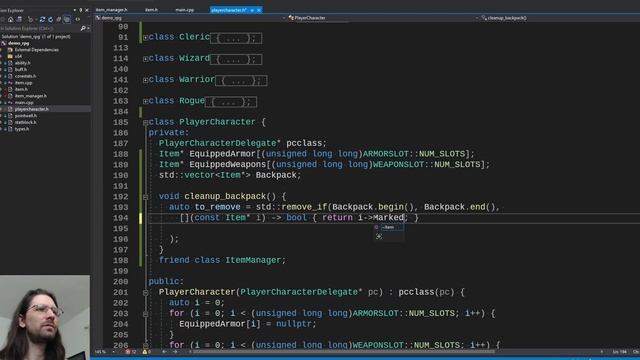Select the demo_rpg project node
Screen dimensions: 640x360
[19, 43]
